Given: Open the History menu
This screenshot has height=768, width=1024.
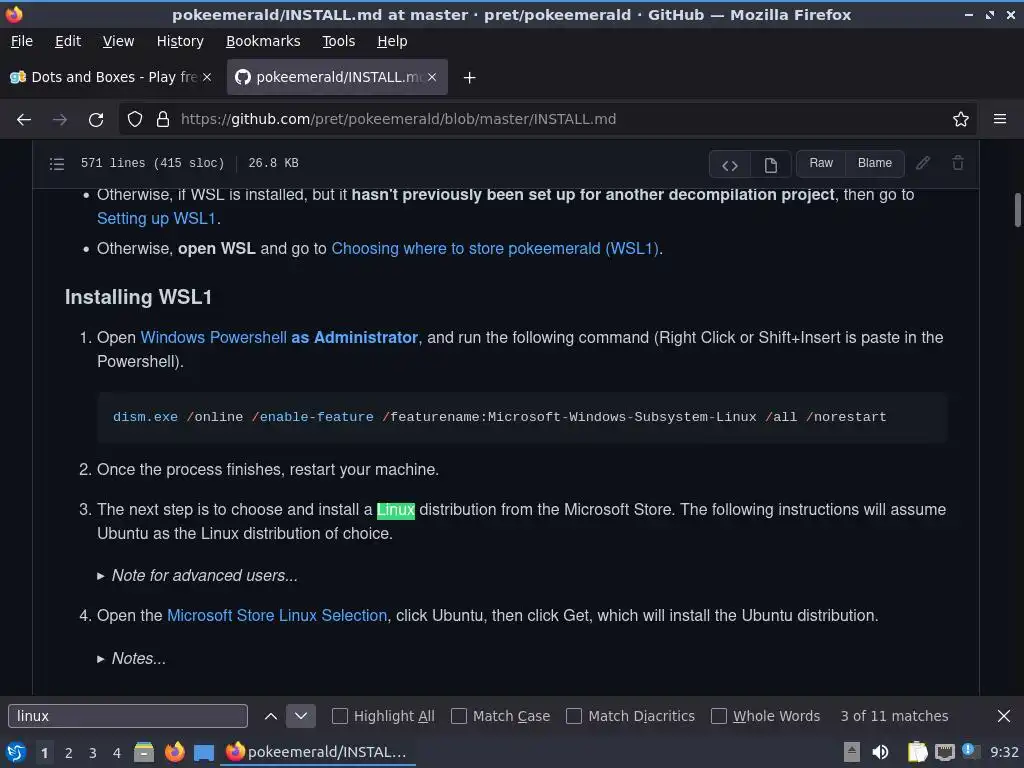Looking at the screenshot, I should point(180,41).
